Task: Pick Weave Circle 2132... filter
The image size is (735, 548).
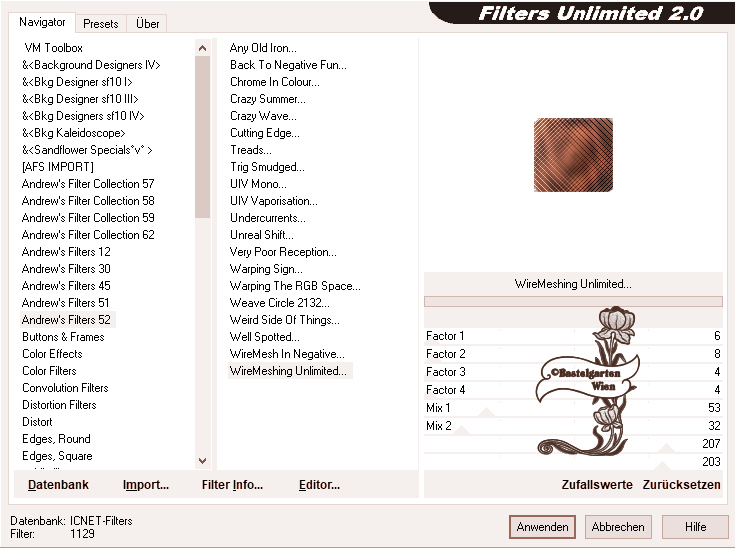Action: tap(280, 302)
